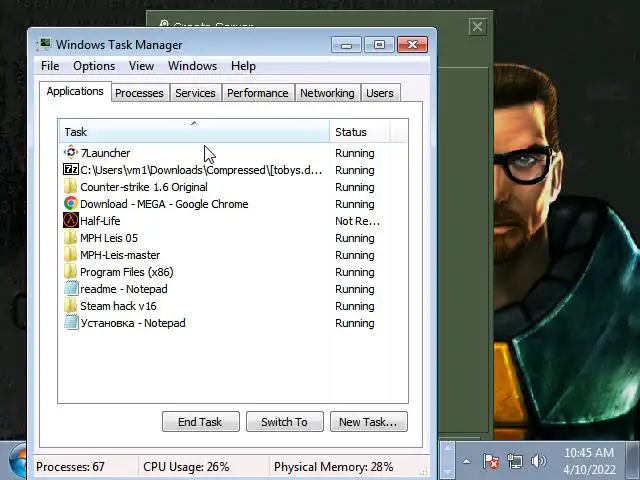The image size is (640, 480).
Task: Switch to the Networking tab
Action: [327, 93]
